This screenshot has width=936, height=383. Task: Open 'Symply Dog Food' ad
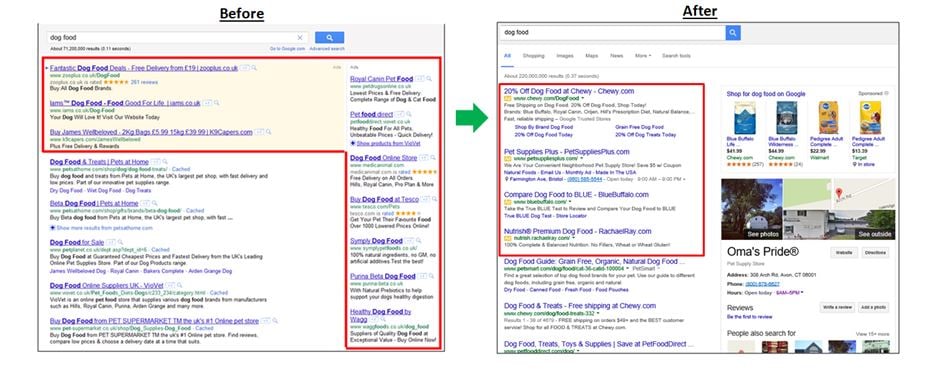(376, 241)
